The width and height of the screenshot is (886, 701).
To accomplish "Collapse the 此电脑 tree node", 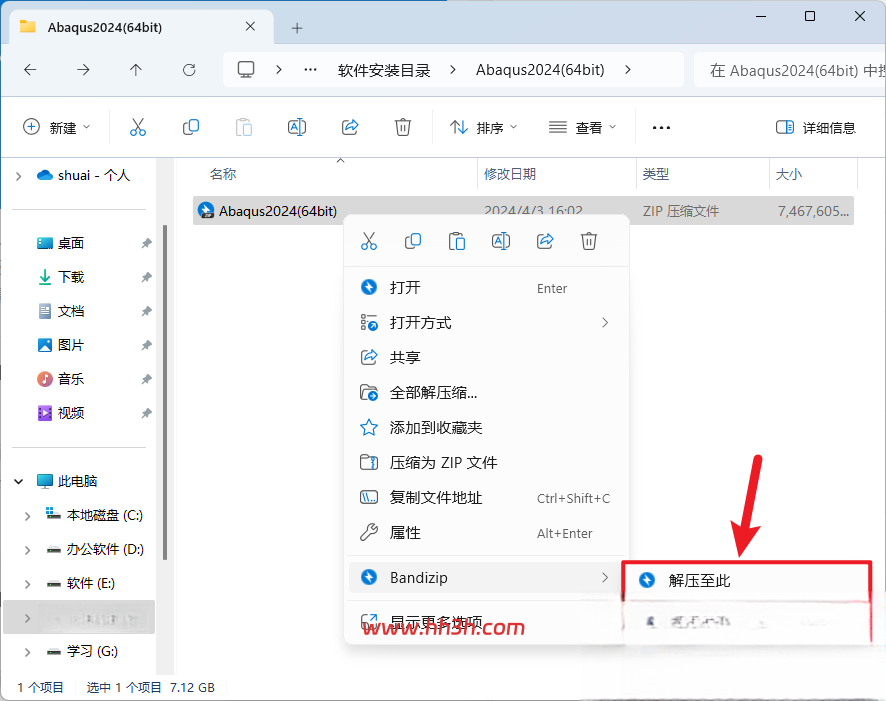I will [19, 481].
